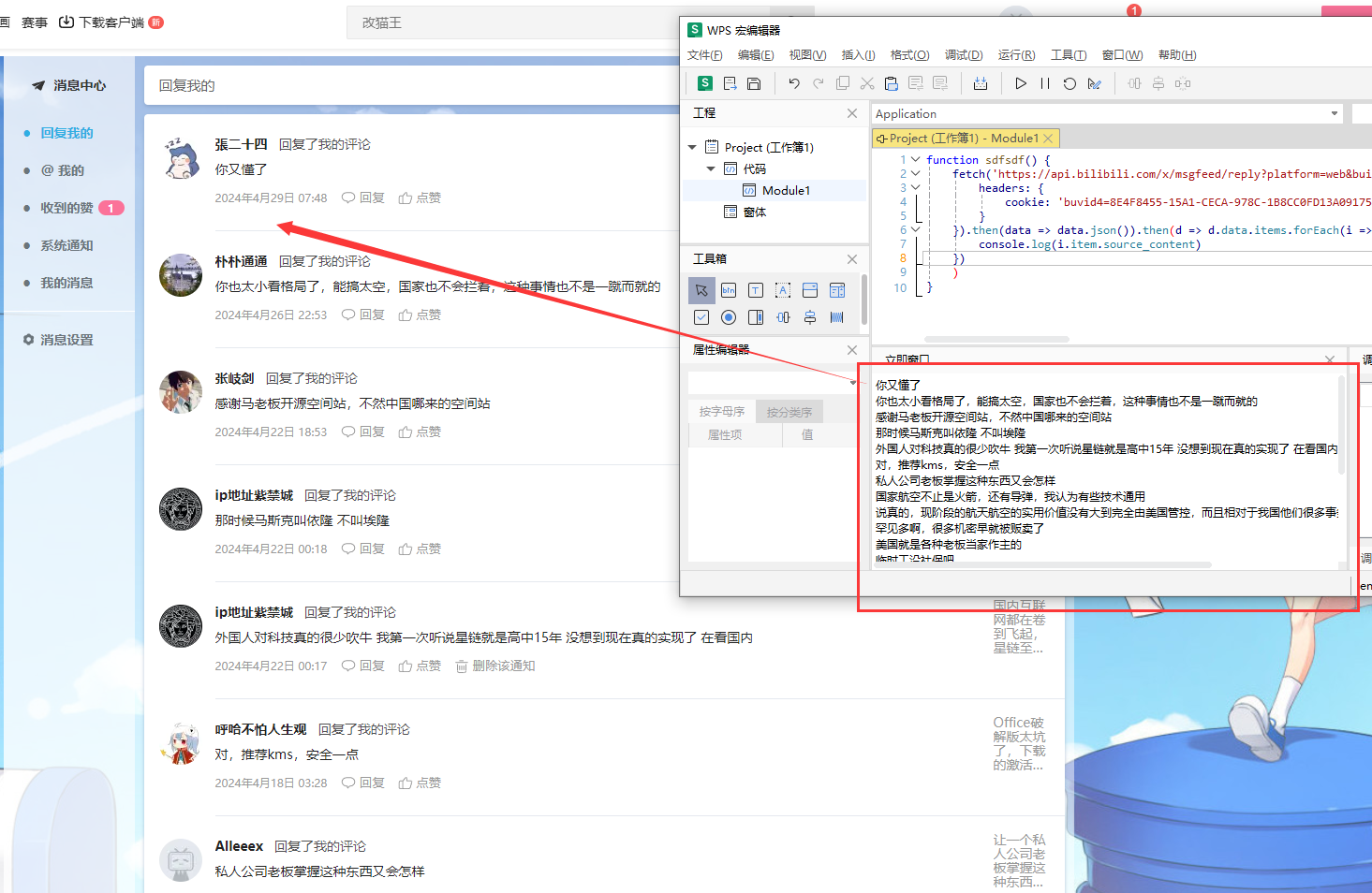The image size is (1372, 893).
Task: Open 回复我的 in bilibili message sidebar
Action: pos(66,133)
